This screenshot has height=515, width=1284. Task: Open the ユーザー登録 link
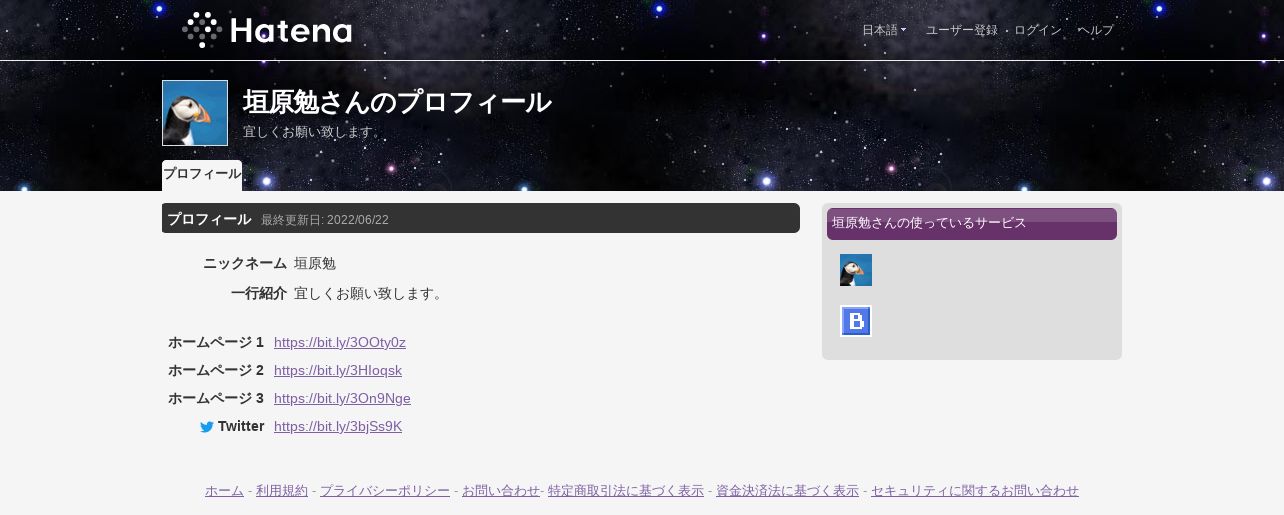click(x=962, y=30)
